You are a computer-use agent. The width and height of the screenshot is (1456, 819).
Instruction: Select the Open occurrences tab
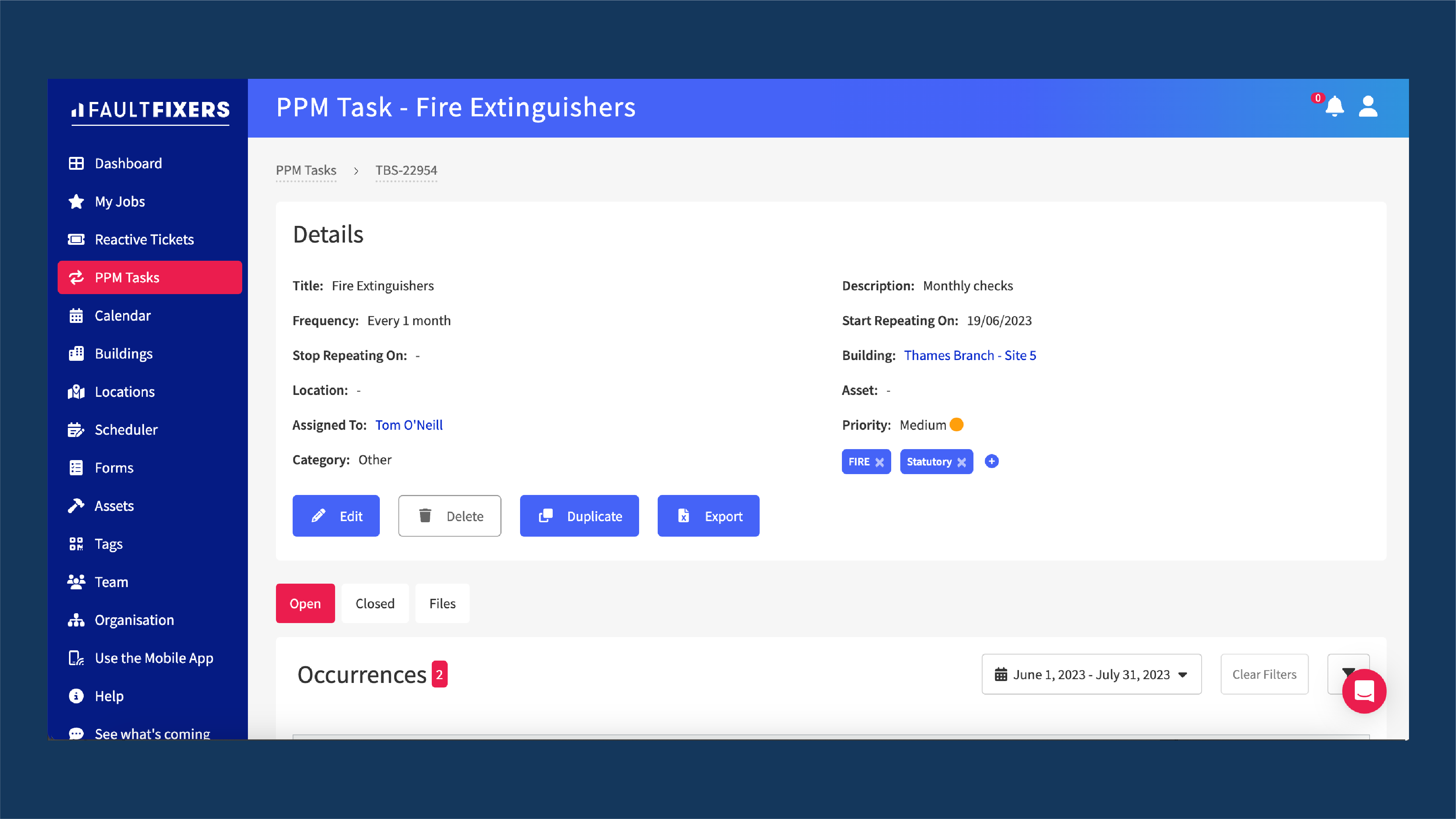point(305,603)
